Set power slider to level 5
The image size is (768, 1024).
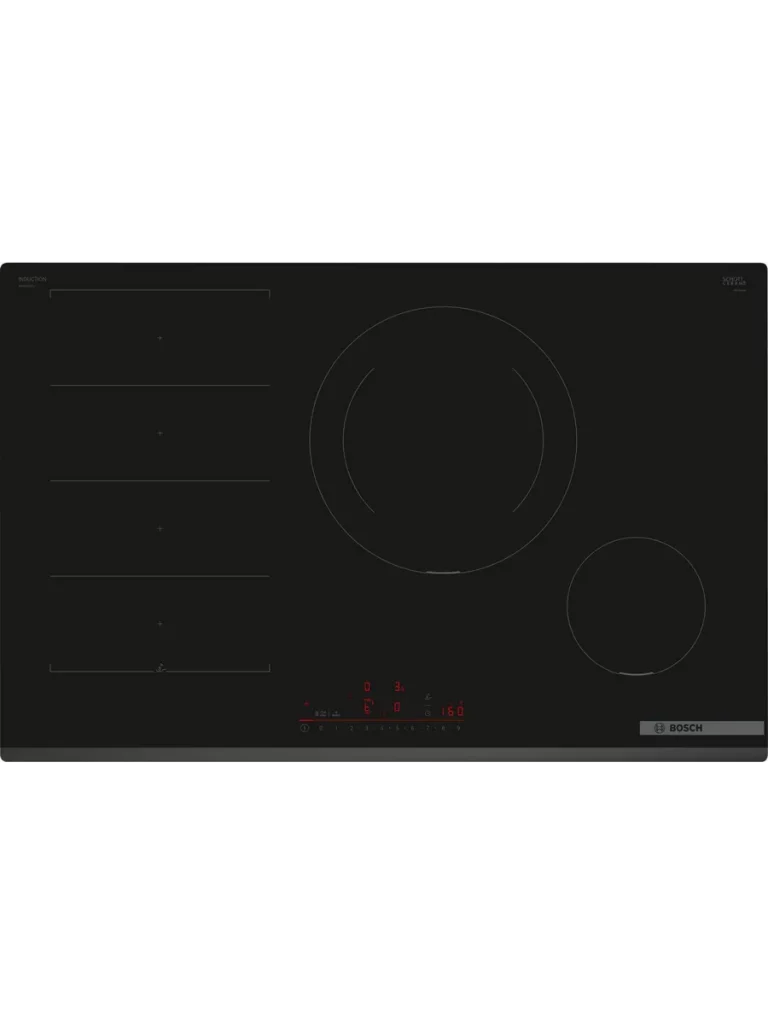(397, 728)
